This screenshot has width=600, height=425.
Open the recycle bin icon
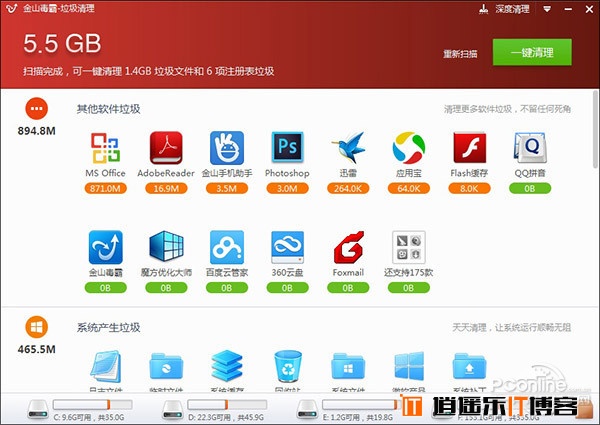tap(288, 366)
